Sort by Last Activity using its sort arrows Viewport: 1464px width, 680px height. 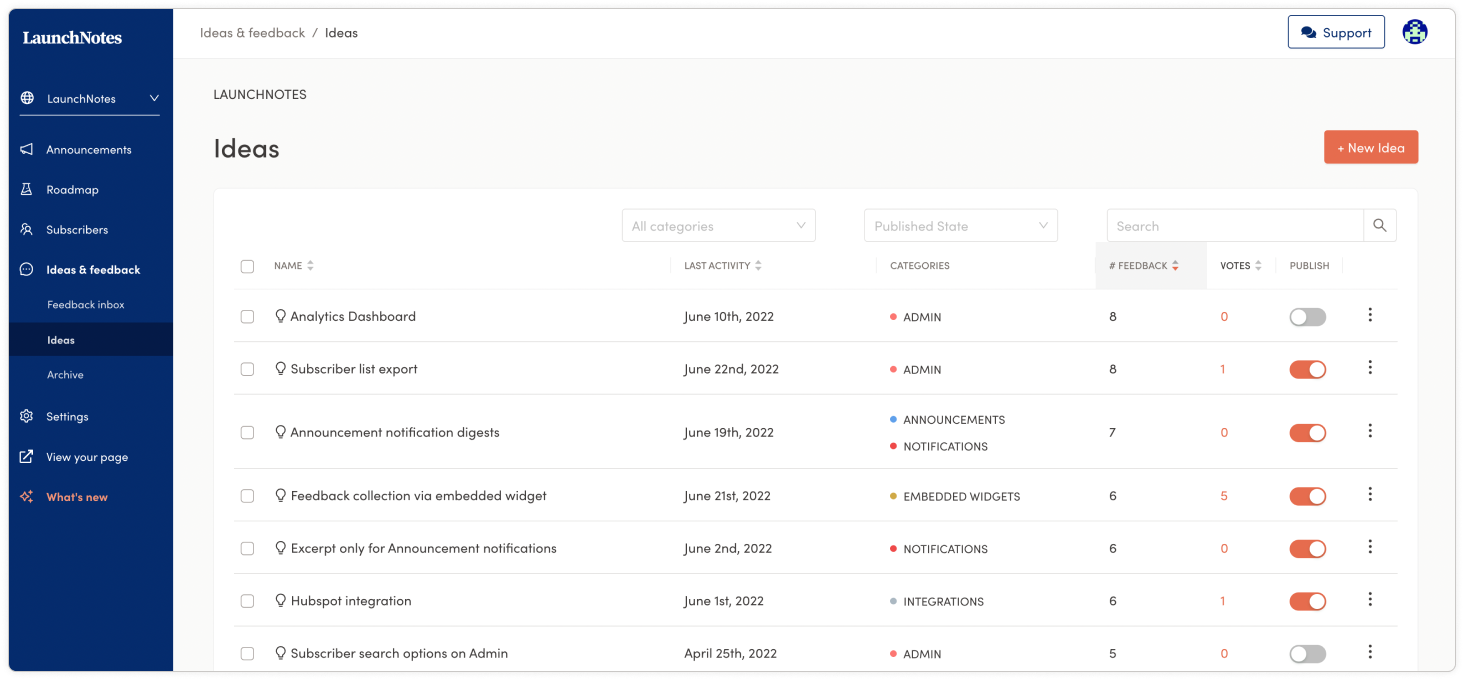point(758,266)
